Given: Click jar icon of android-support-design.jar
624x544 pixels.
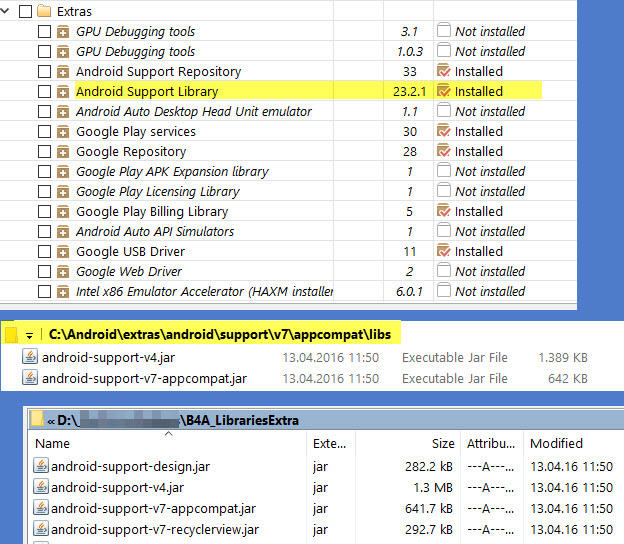Looking at the screenshot, I should (41, 465).
